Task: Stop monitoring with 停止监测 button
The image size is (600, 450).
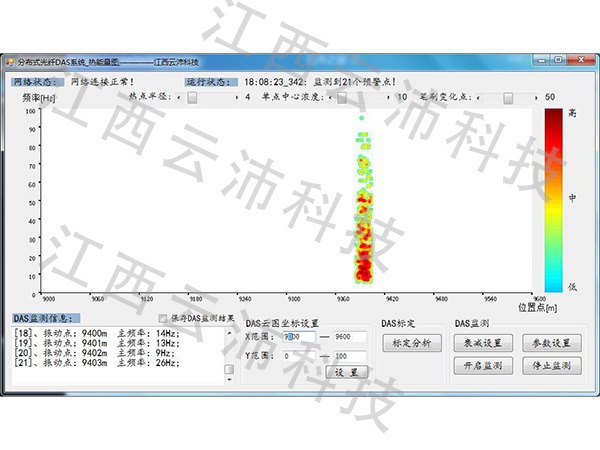Action: [x=552, y=366]
